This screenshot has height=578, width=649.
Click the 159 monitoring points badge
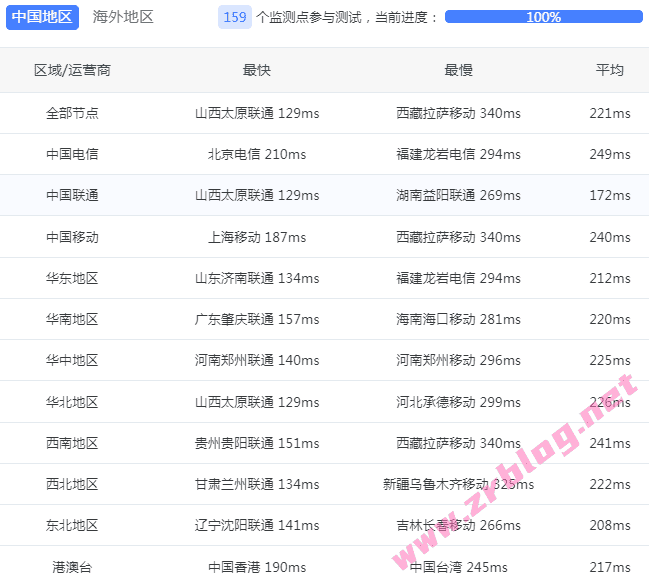(235, 17)
